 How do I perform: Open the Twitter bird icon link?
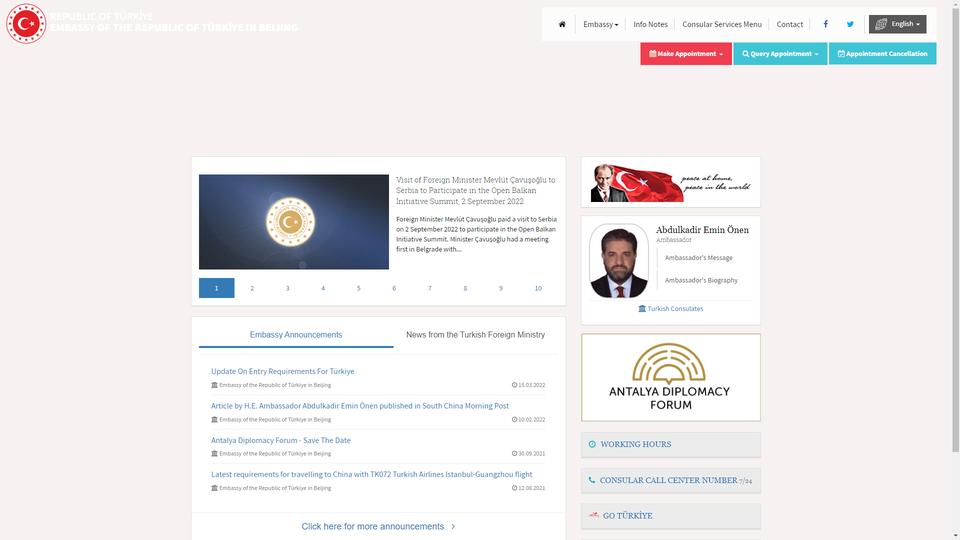click(850, 24)
